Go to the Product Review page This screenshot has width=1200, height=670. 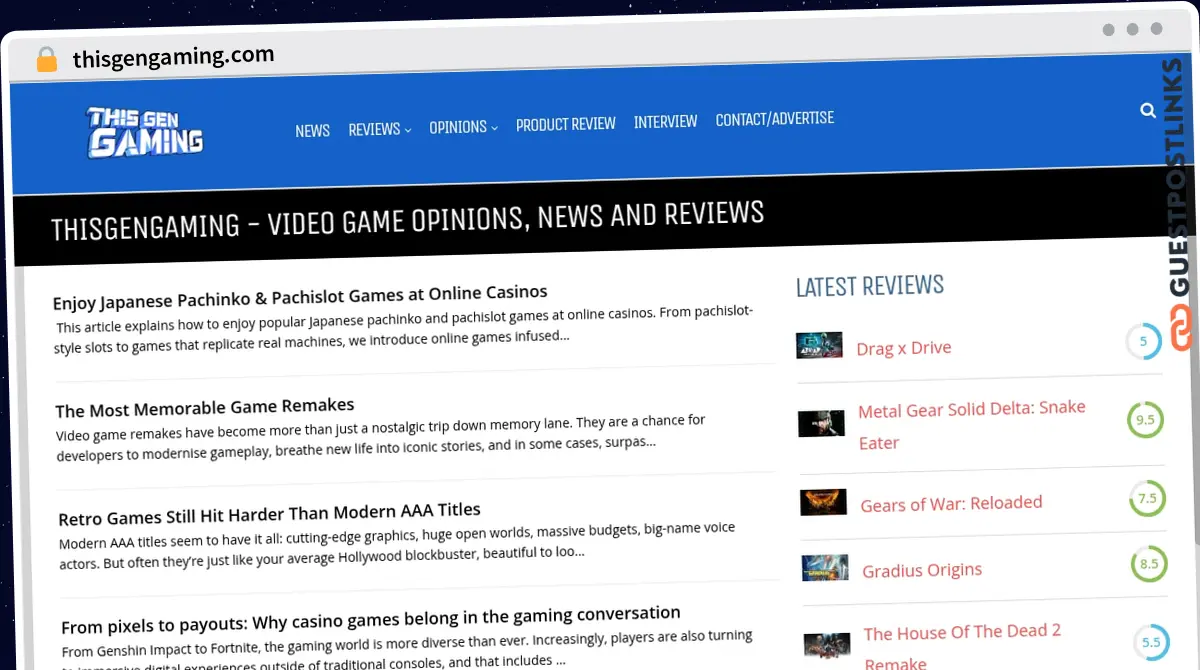[565, 124]
